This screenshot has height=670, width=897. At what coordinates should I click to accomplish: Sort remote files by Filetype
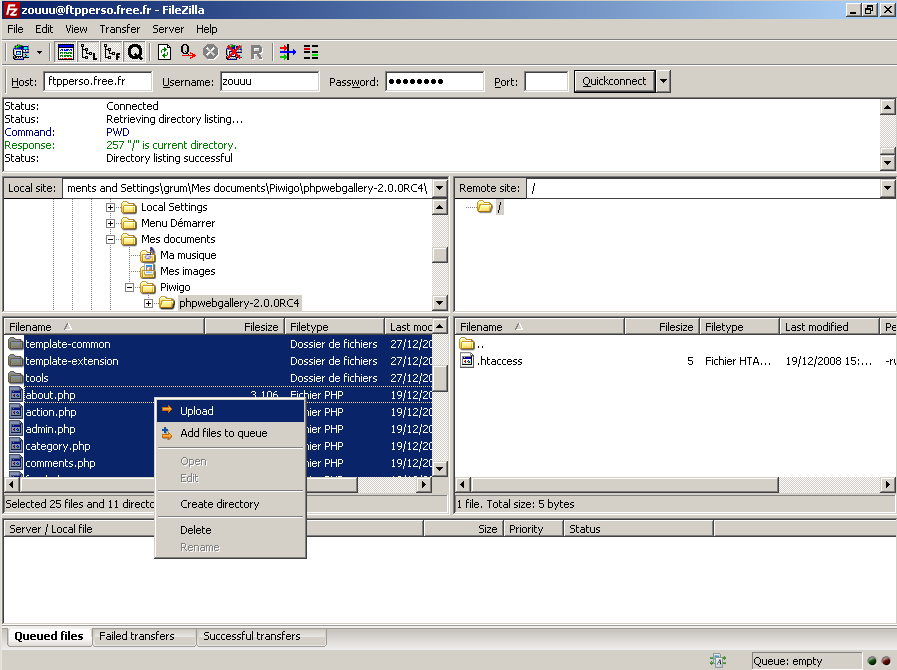739,327
